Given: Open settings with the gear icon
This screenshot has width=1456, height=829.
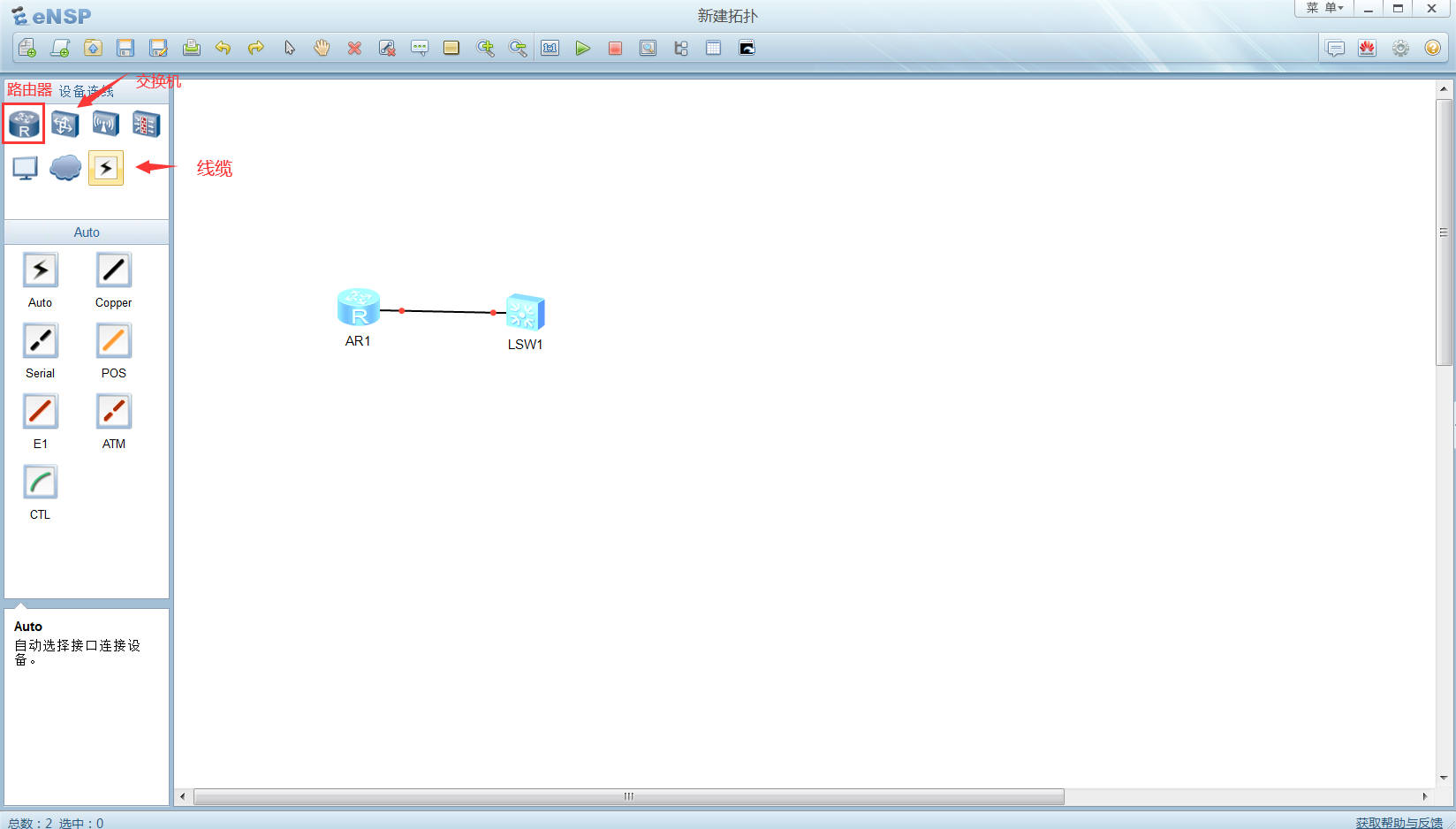Looking at the screenshot, I should (x=1400, y=48).
